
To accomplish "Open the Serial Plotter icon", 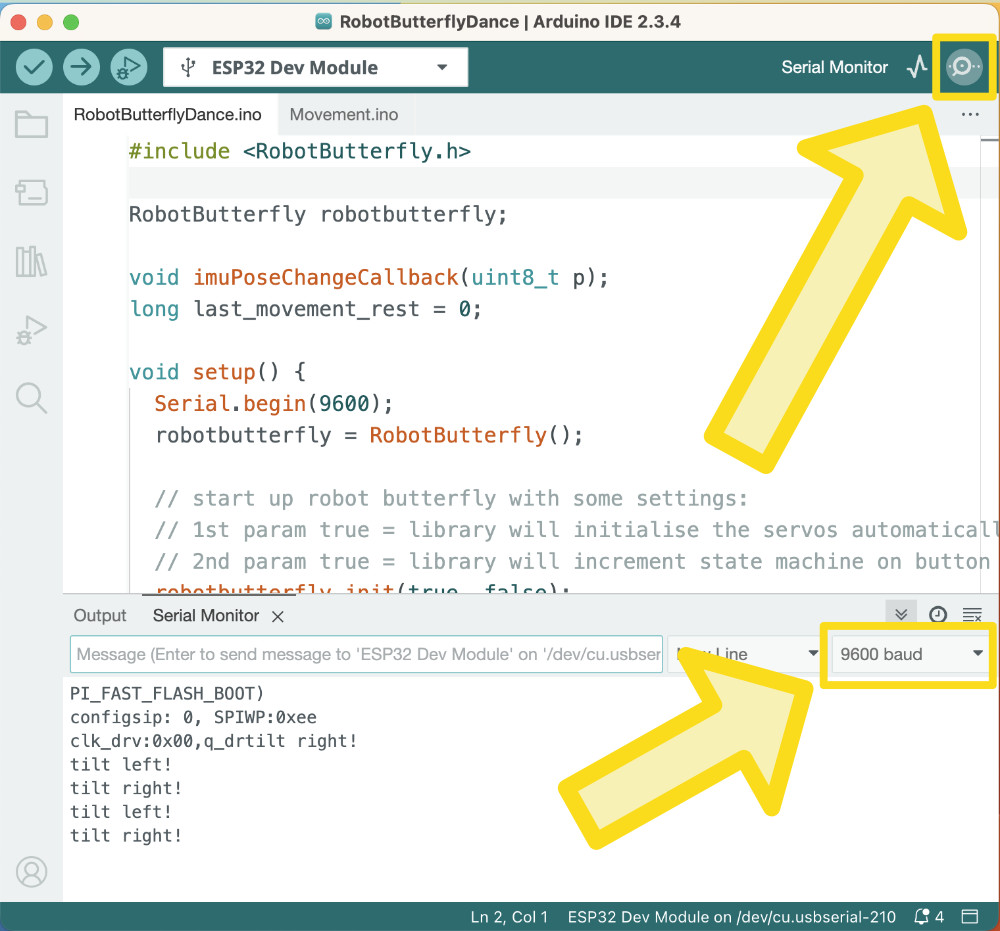I will (917, 66).
